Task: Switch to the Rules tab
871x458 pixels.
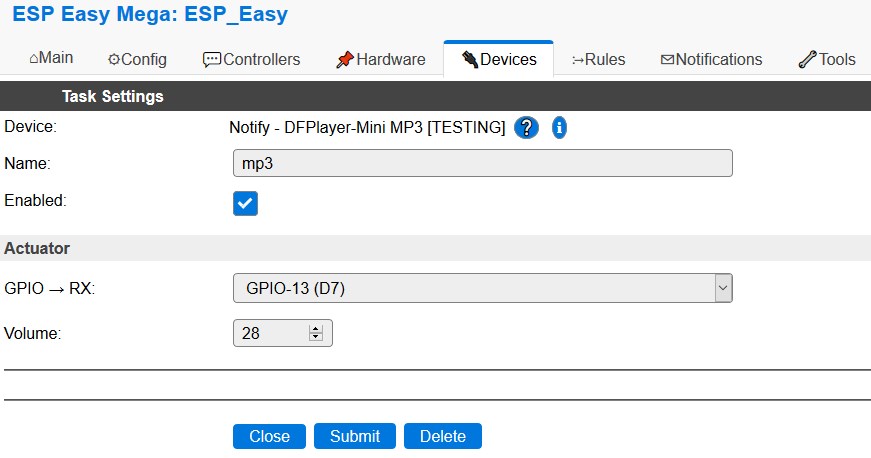Action: click(598, 60)
